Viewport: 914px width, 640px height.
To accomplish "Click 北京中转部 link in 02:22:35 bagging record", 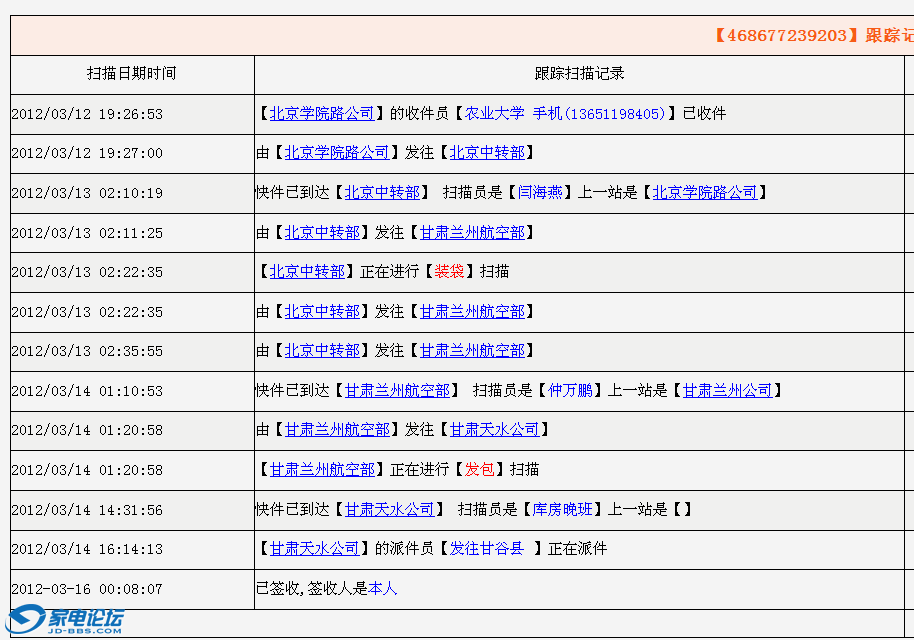I will (x=306, y=271).
